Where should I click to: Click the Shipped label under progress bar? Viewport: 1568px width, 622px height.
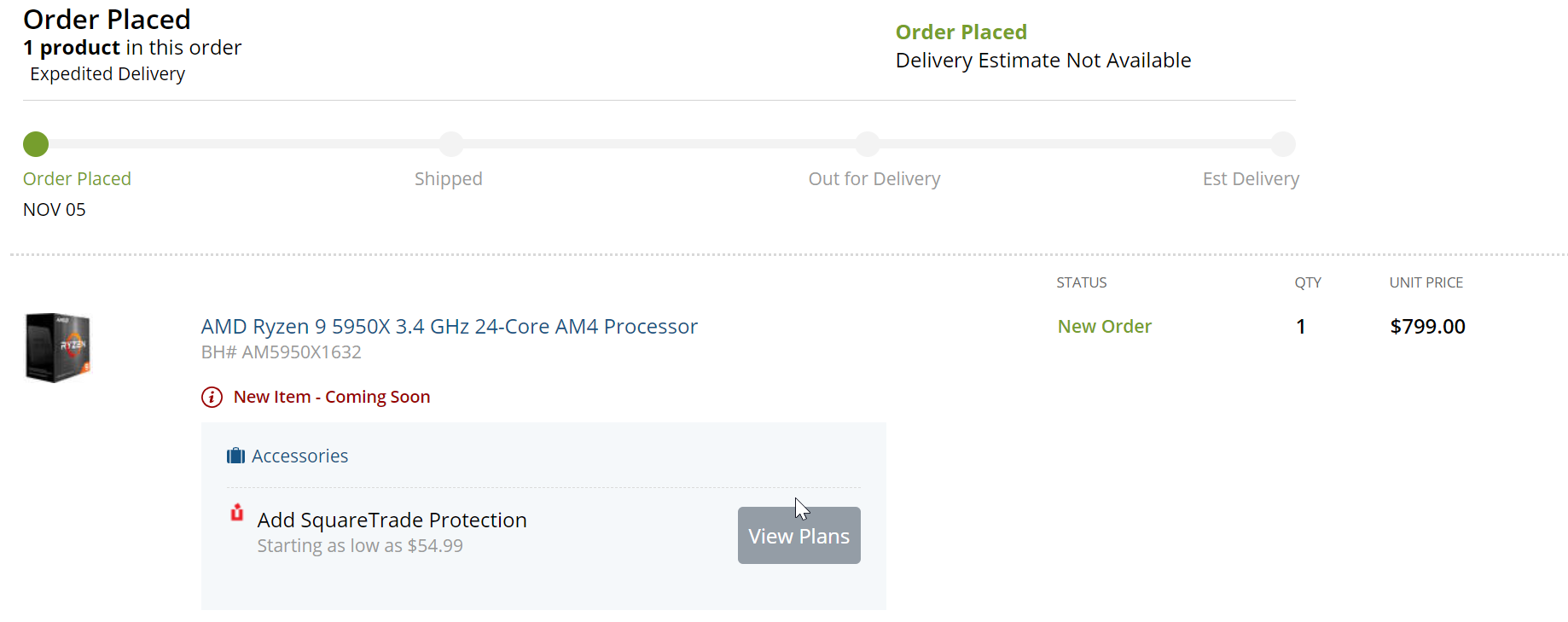[449, 178]
